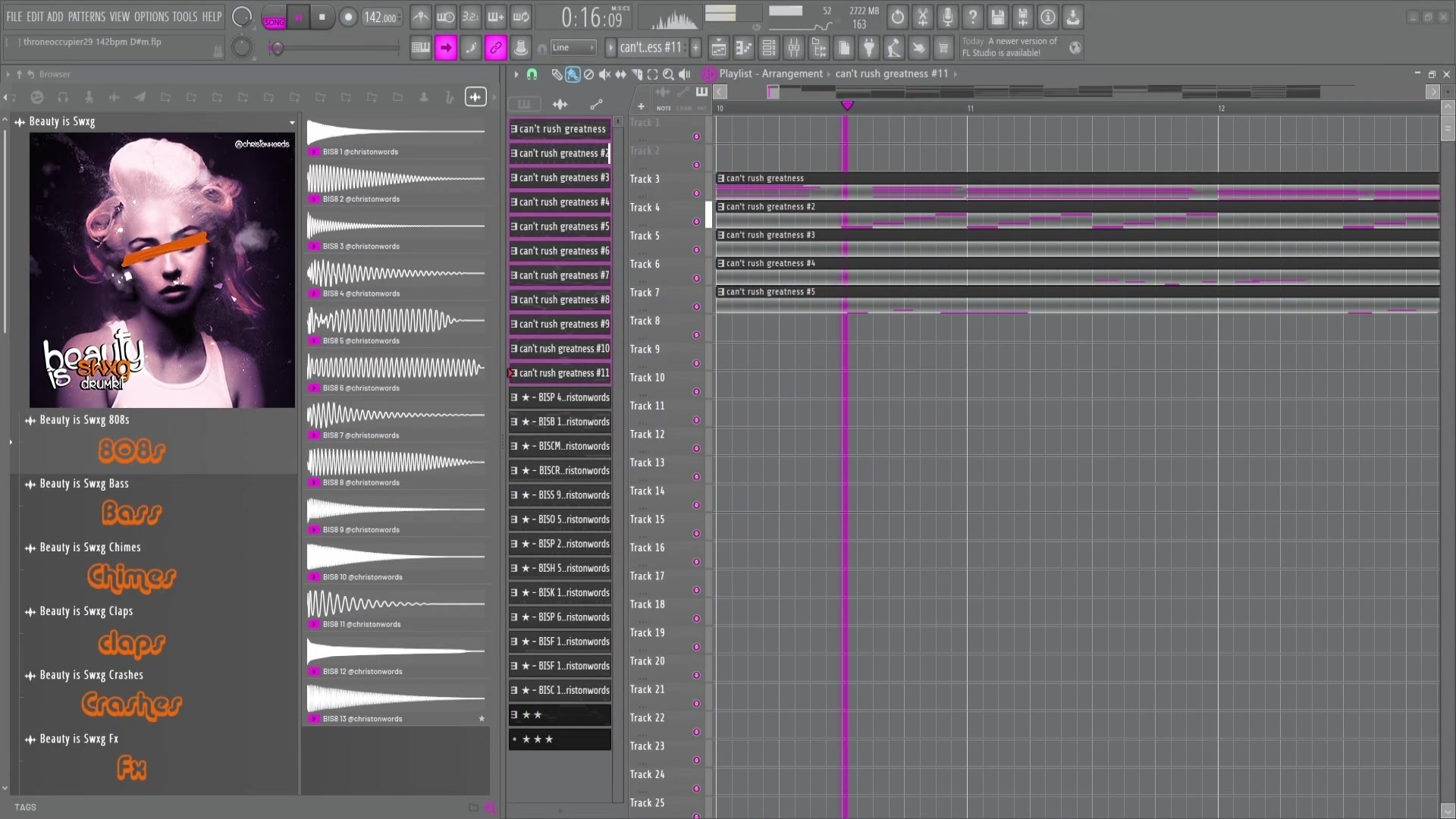This screenshot has width=1456, height=819.
Task: Stop playback with the stop button
Action: coord(322,17)
